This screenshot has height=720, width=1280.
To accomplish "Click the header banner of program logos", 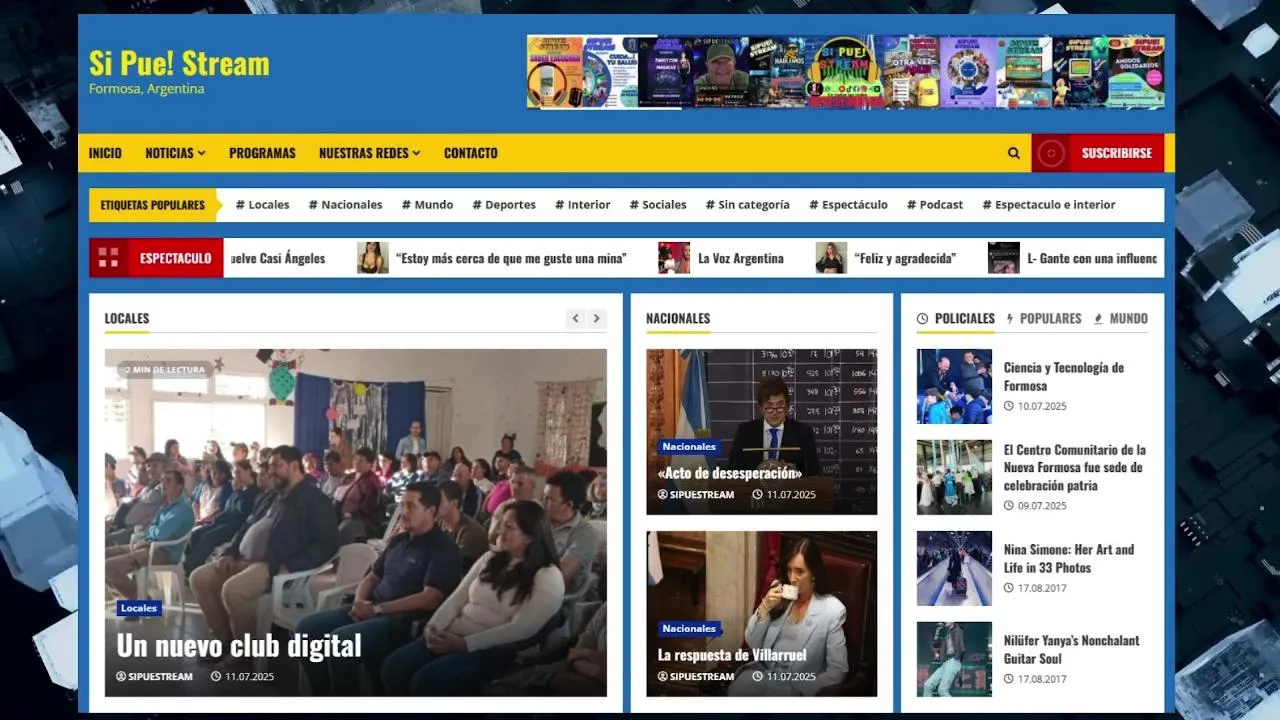I will [x=846, y=72].
